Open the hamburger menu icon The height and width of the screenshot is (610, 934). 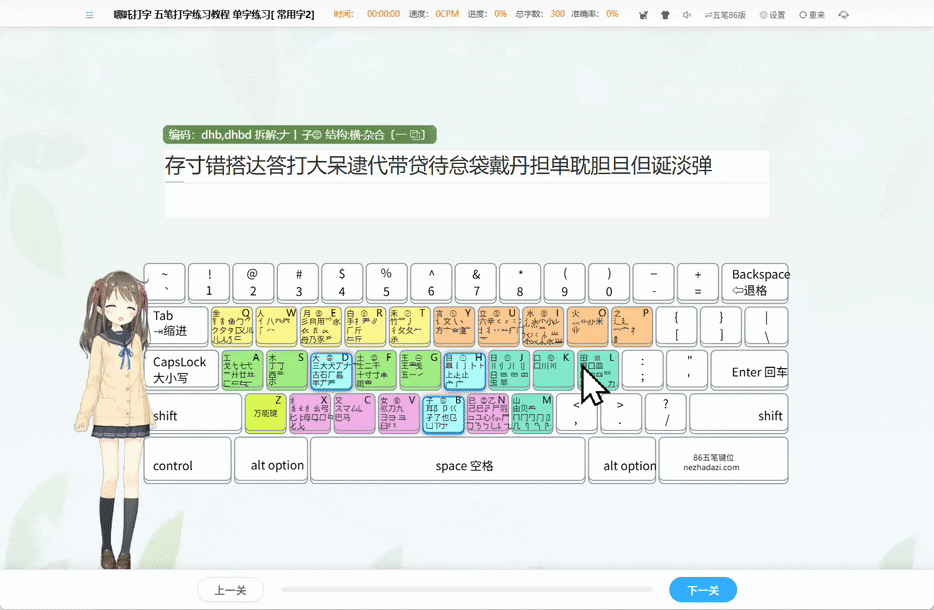pos(89,15)
